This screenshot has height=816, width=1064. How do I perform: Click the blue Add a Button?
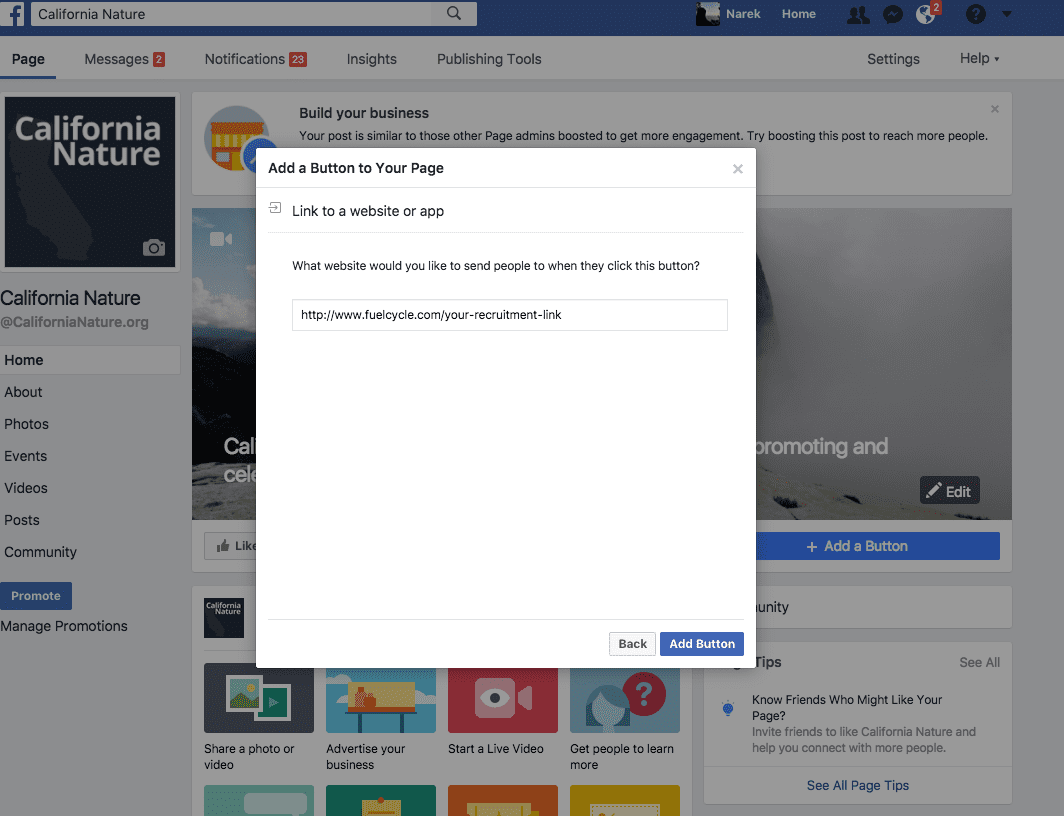click(x=877, y=546)
